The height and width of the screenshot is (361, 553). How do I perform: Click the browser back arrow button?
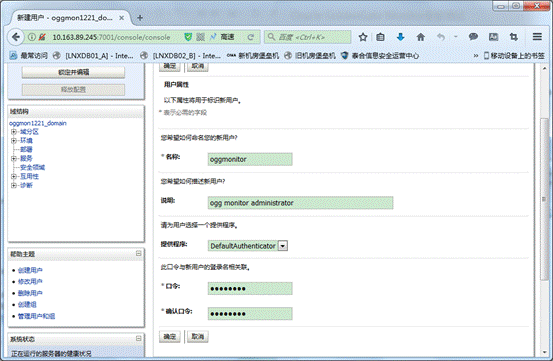16,37
